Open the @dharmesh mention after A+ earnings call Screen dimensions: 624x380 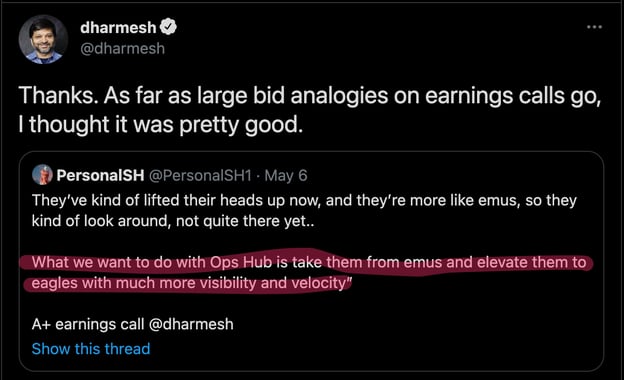pyautogui.click(x=191, y=324)
